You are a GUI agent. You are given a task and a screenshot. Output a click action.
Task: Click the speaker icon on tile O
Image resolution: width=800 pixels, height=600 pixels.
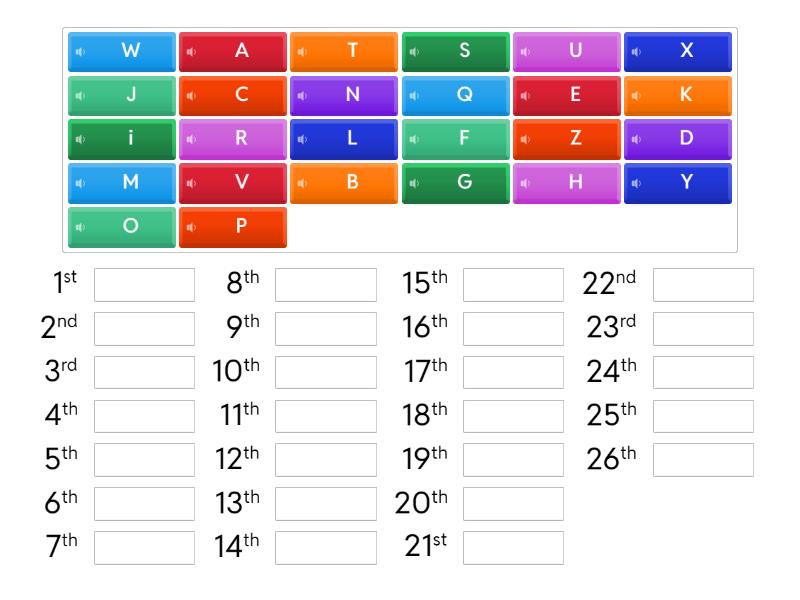click(82, 227)
